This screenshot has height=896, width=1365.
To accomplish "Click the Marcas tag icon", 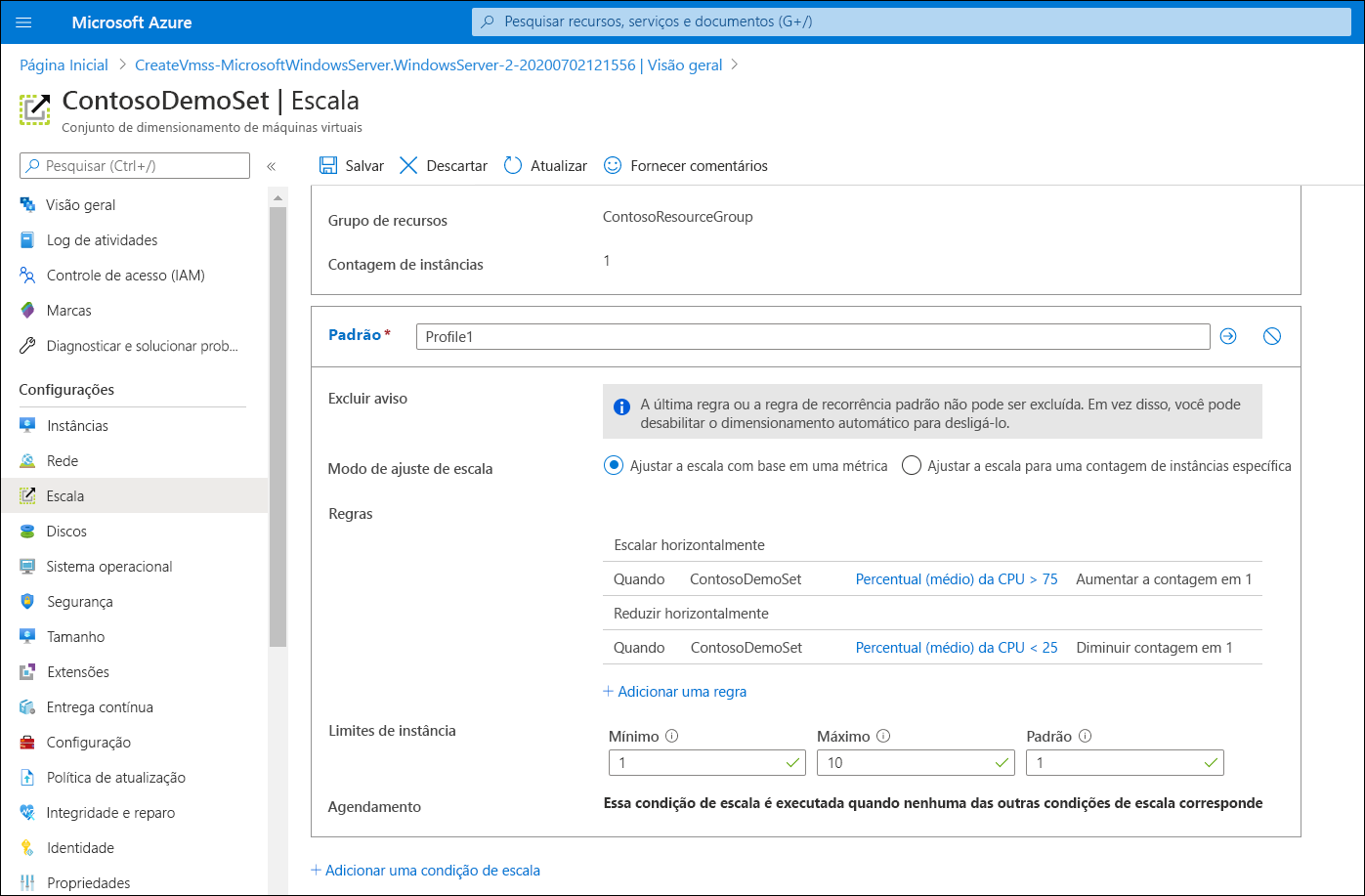I will pos(27,311).
